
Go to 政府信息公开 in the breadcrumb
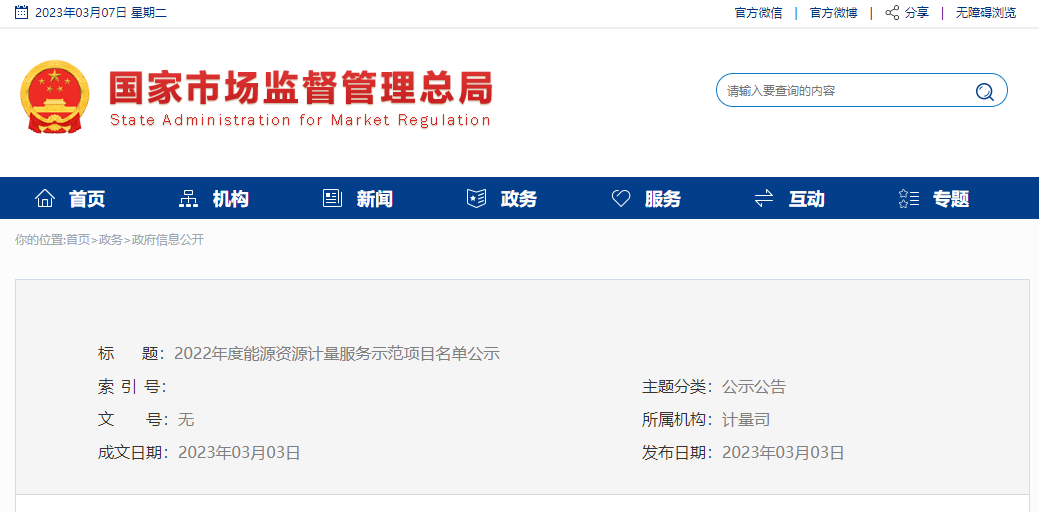click(168, 240)
